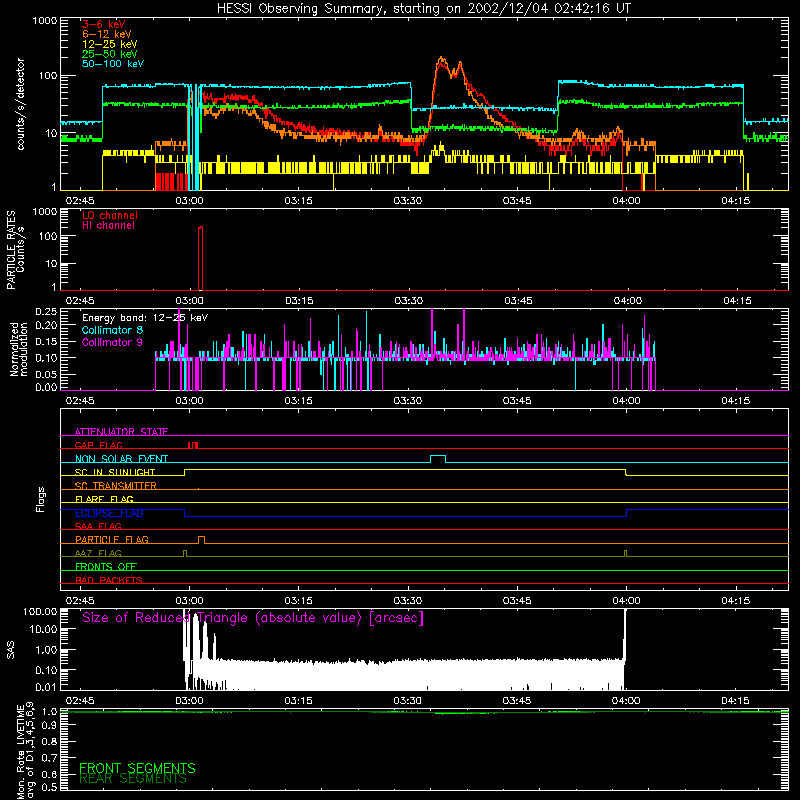Click the "FRONT SEGMENTS" legend text
This screenshot has width=800, height=800.
(x=137, y=768)
